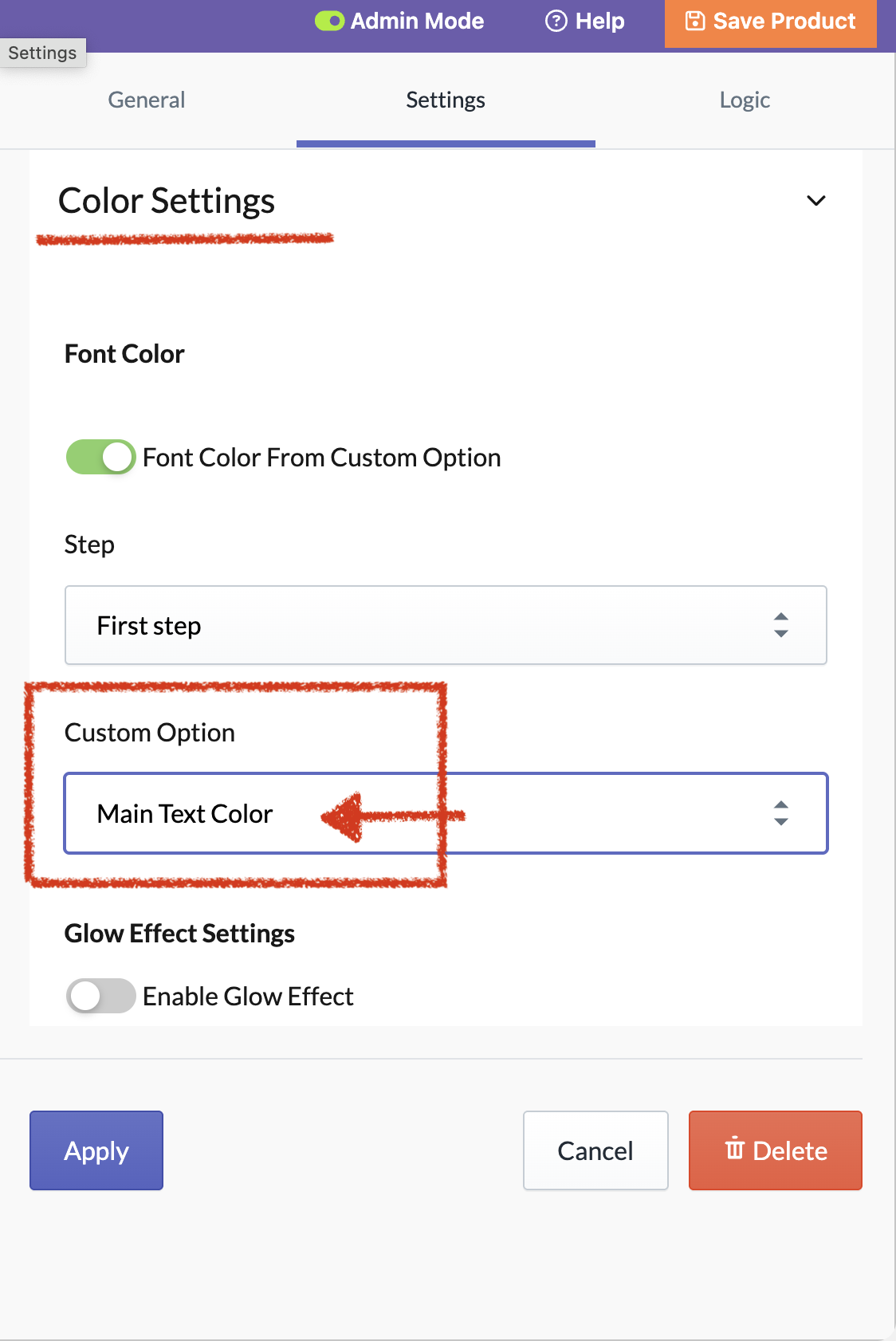Click the Delete button
Image resolution: width=896 pixels, height=1341 pixels.
(776, 1150)
